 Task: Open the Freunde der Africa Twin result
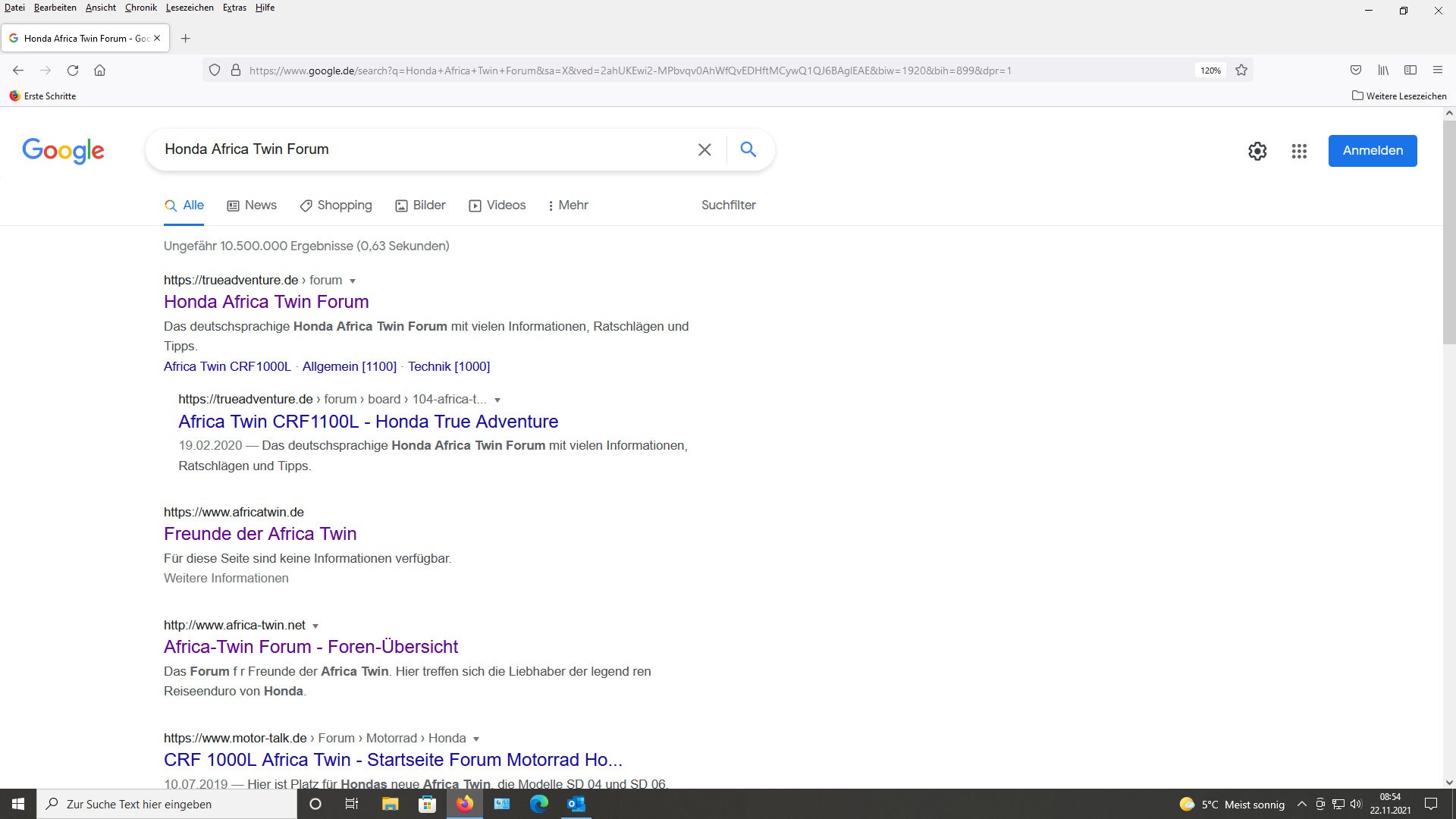click(x=260, y=534)
